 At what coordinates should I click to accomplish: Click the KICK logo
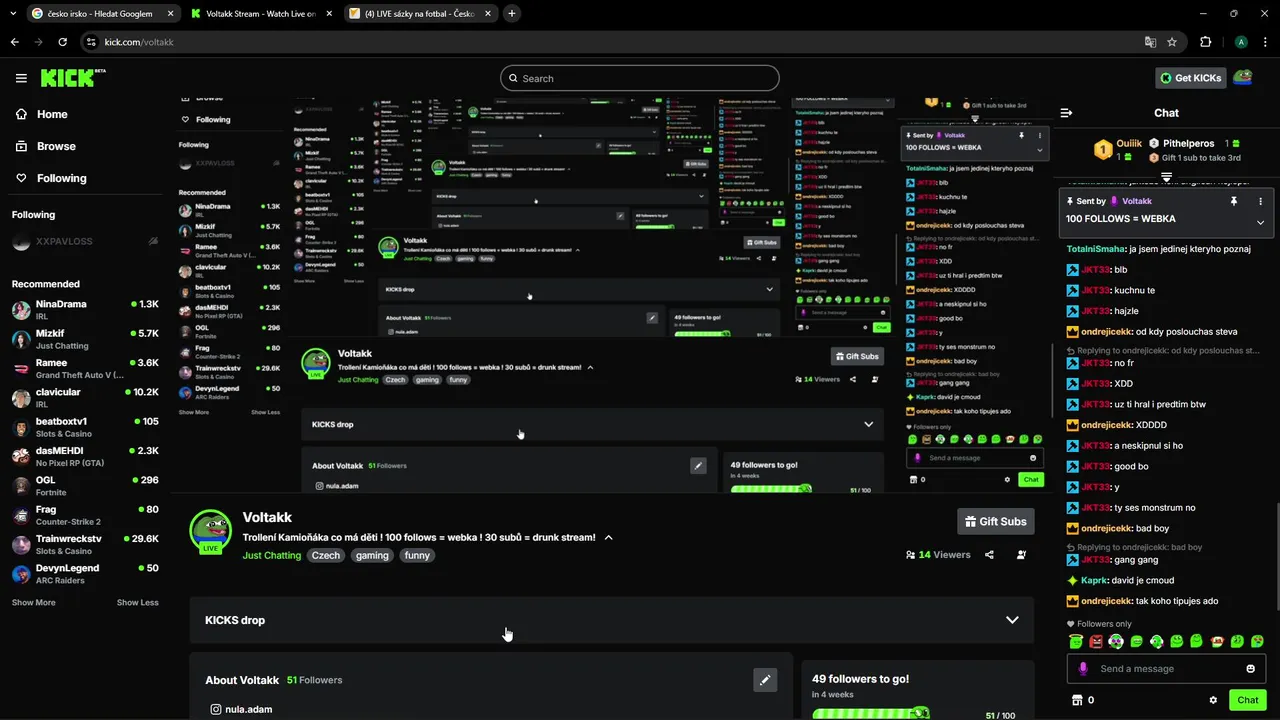pyautogui.click(x=73, y=78)
